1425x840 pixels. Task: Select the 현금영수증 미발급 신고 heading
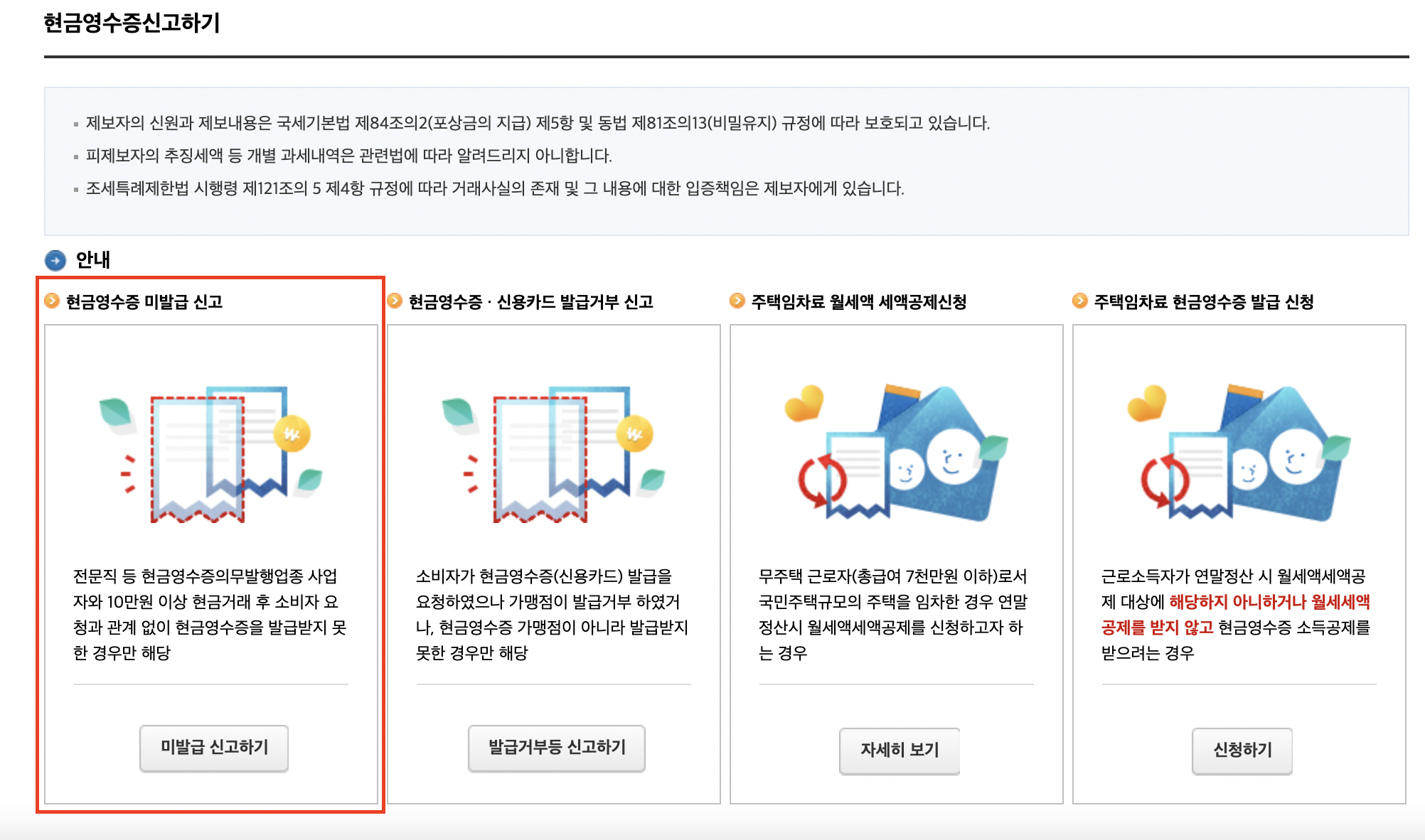[144, 302]
